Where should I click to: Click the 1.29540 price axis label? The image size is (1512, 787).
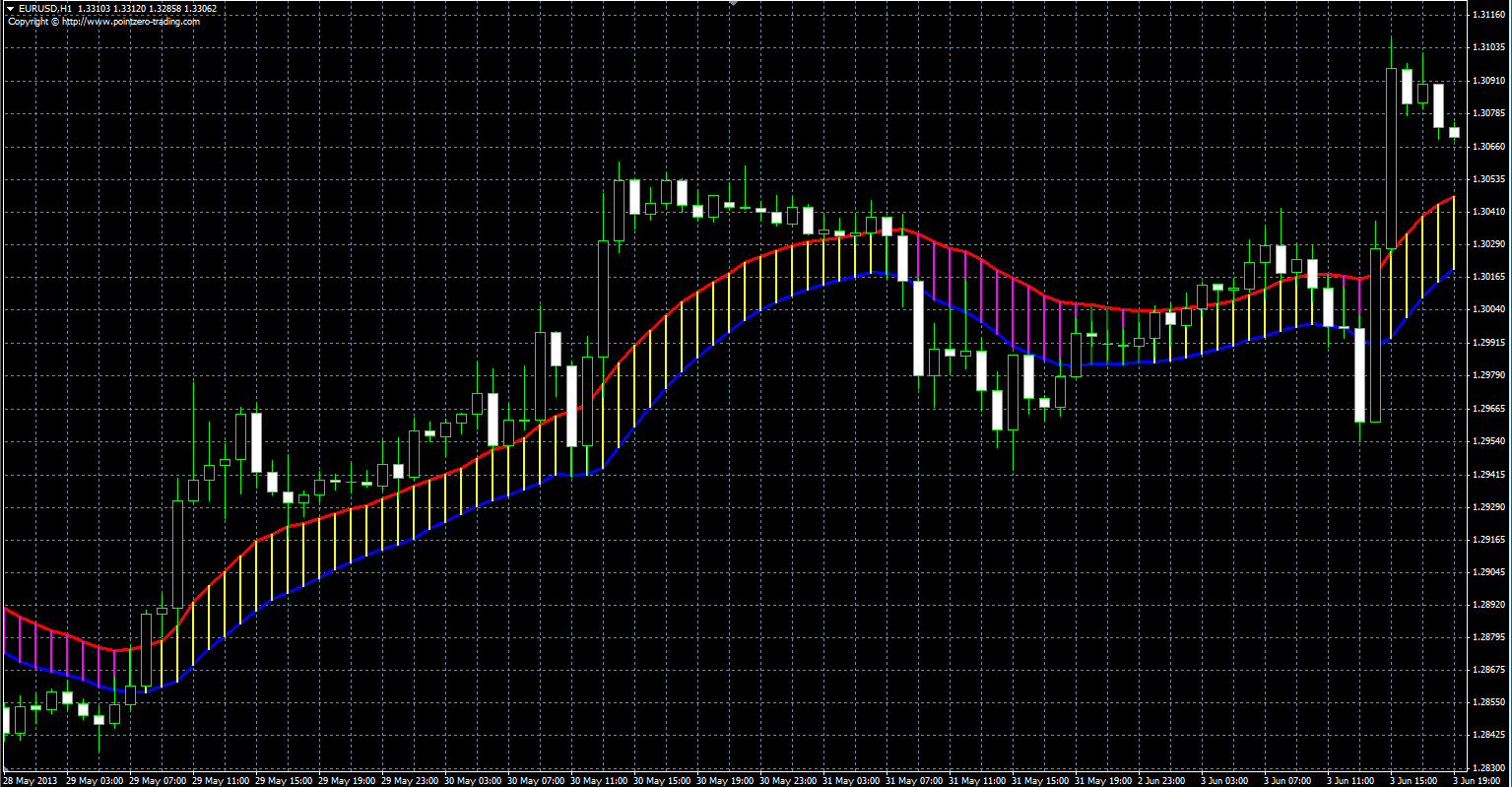[1487, 441]
